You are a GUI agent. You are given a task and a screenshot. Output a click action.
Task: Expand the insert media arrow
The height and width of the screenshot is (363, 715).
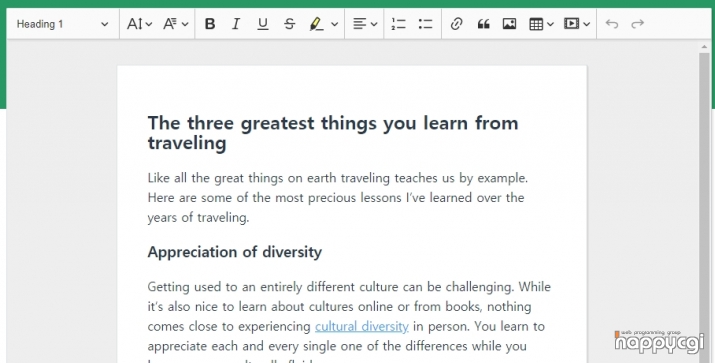[587, 24]
